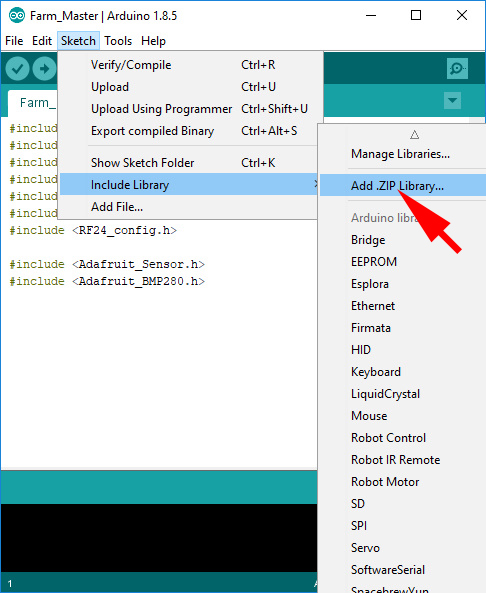The height and width of the screenshot is (593, 486).
Task: Minimize the Arduino window
Action: 371,16
